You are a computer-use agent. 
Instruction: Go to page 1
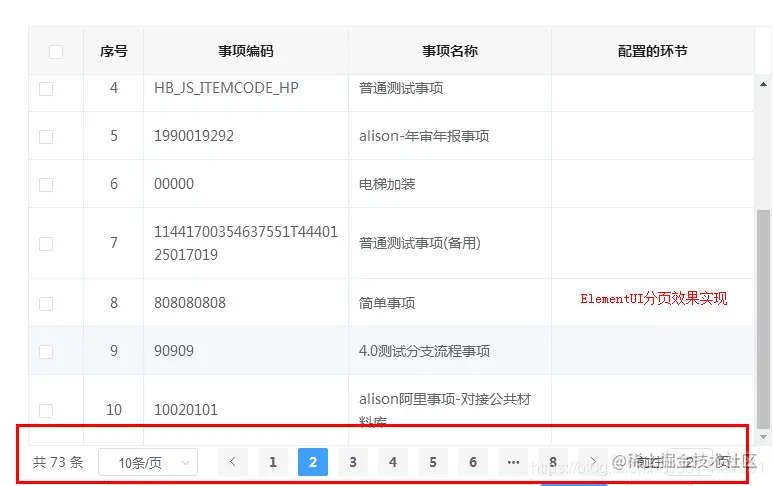[x=273, y=462]
